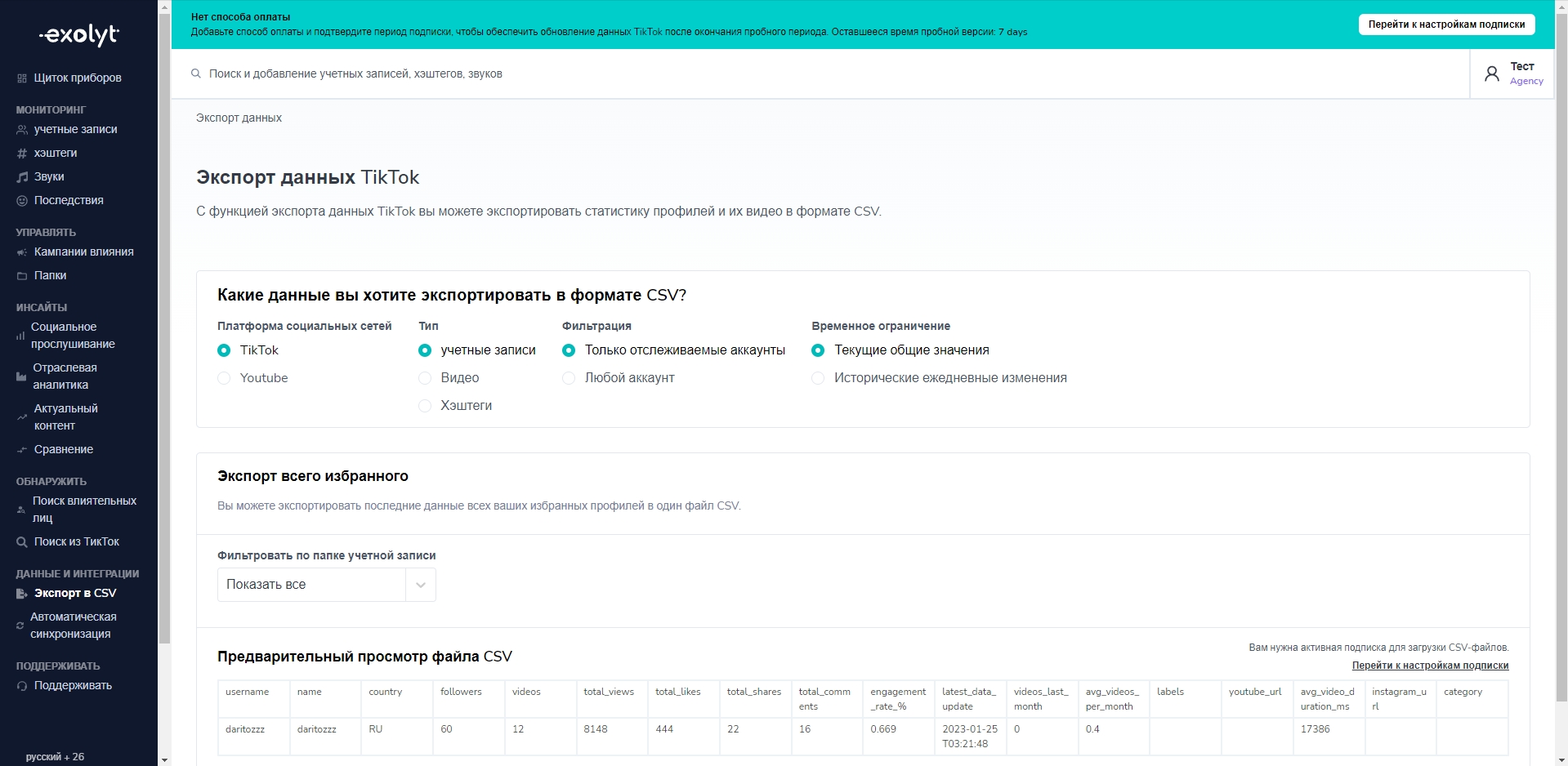
Task: Click the daritozzz username cell
Action: [254, 737]
